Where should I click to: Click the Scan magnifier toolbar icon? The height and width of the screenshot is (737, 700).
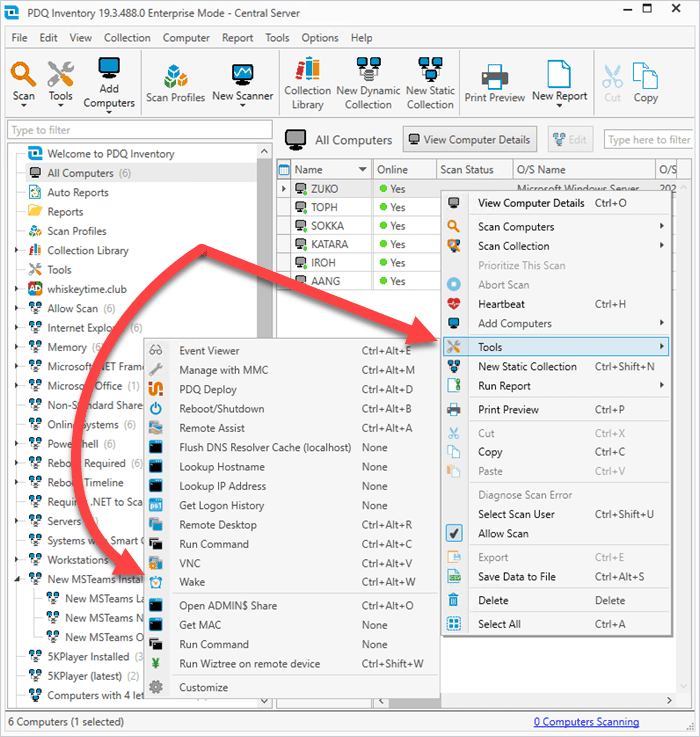pos(24,74)
